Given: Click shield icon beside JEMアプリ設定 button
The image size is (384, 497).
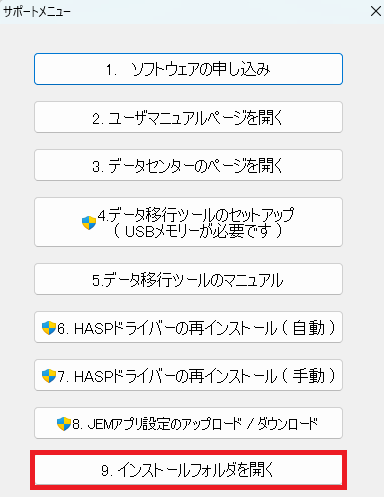Looking at the screenshot, I should point(64,424).
